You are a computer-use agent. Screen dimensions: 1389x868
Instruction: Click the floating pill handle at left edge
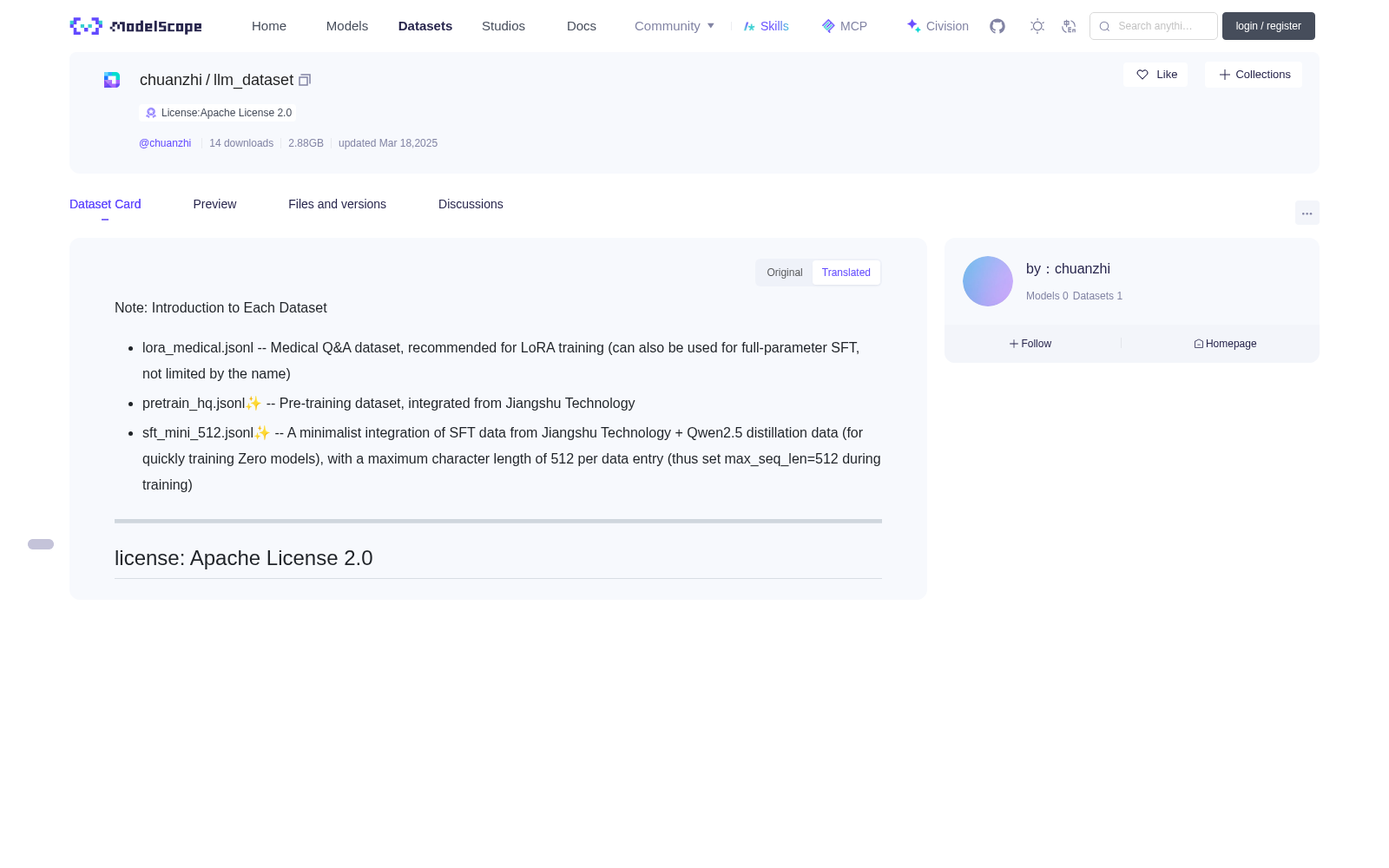[41, 544]
